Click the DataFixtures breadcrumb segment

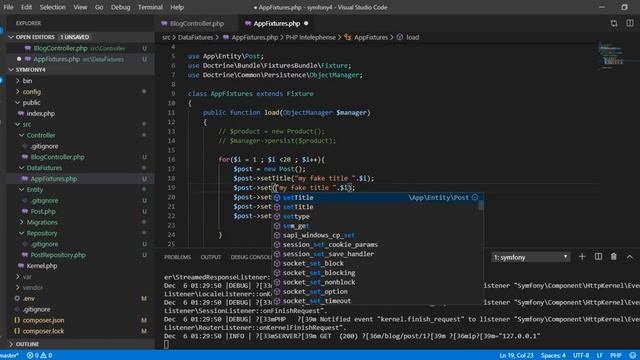[x=196, y=37]
